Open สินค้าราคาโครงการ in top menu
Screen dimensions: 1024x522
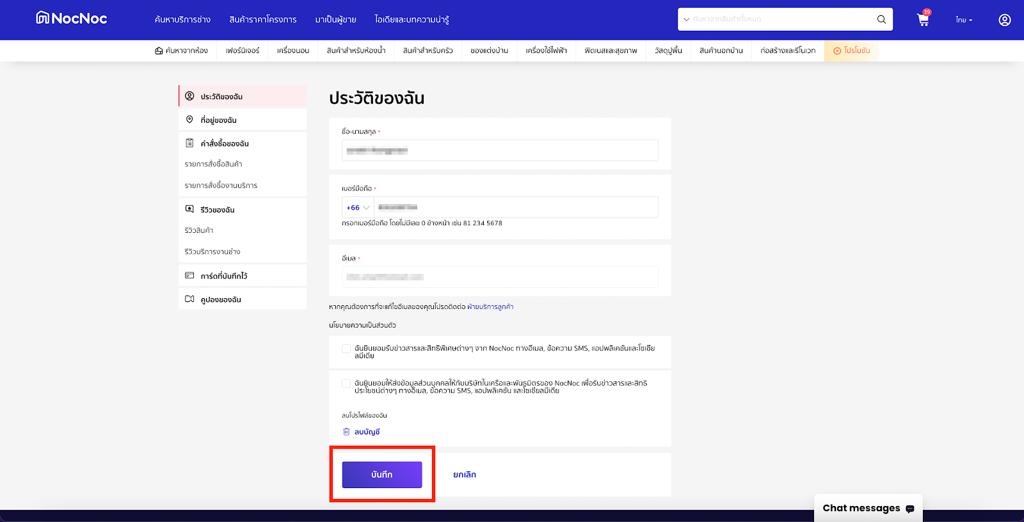pyautogui.click(x=263, y=20)
